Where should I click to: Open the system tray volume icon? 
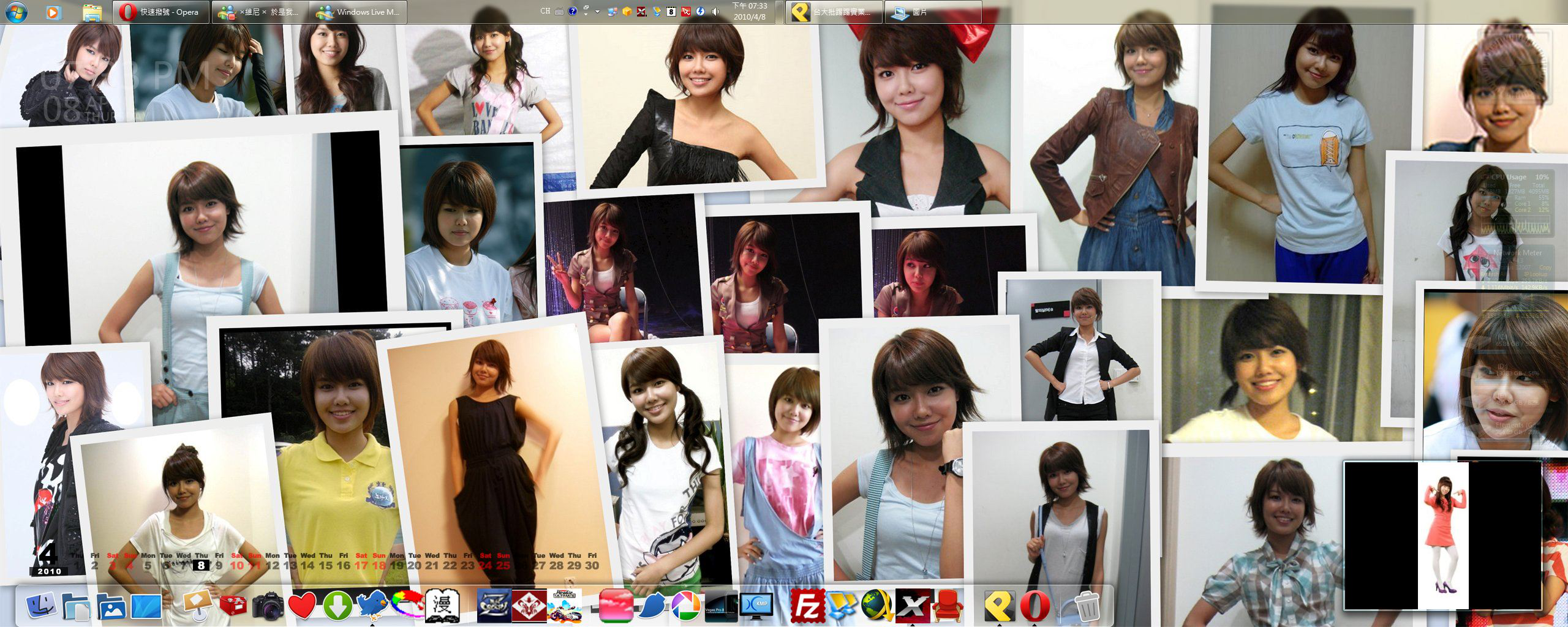point(715,12)
